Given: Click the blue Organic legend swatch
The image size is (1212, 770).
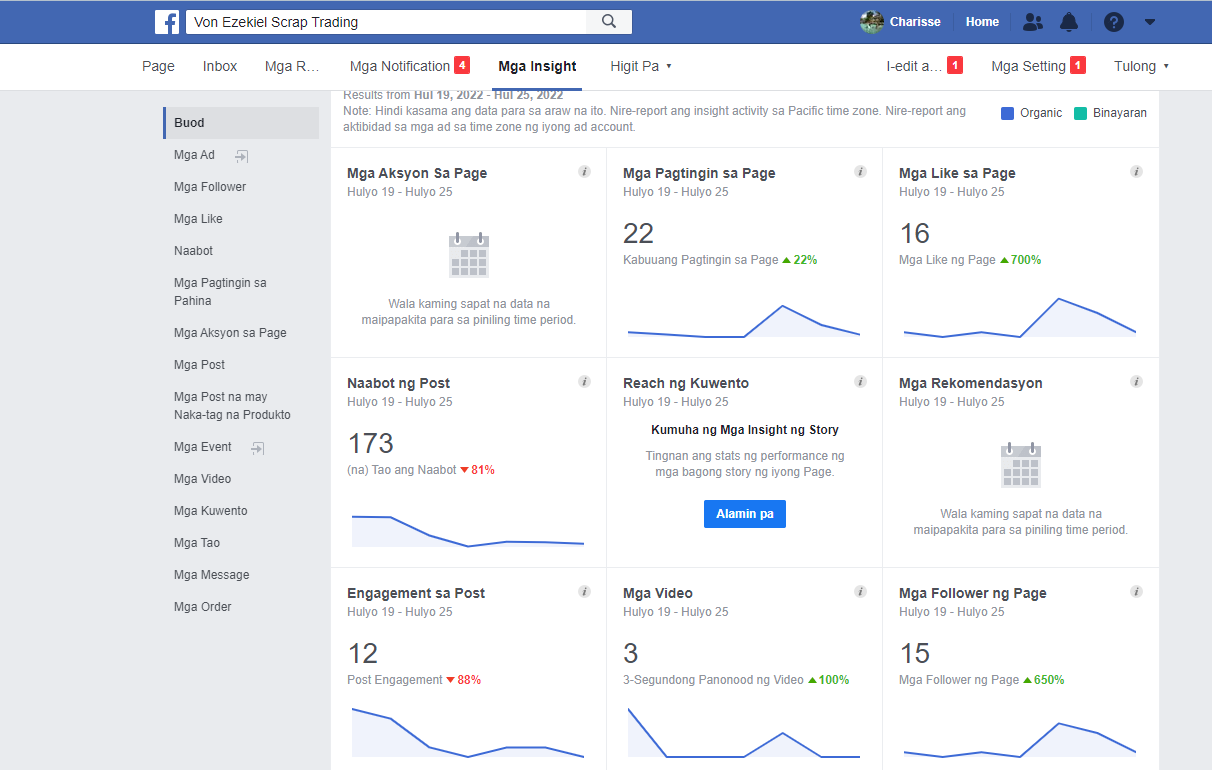Looking at the screenshot, I should click(1008, 113).
